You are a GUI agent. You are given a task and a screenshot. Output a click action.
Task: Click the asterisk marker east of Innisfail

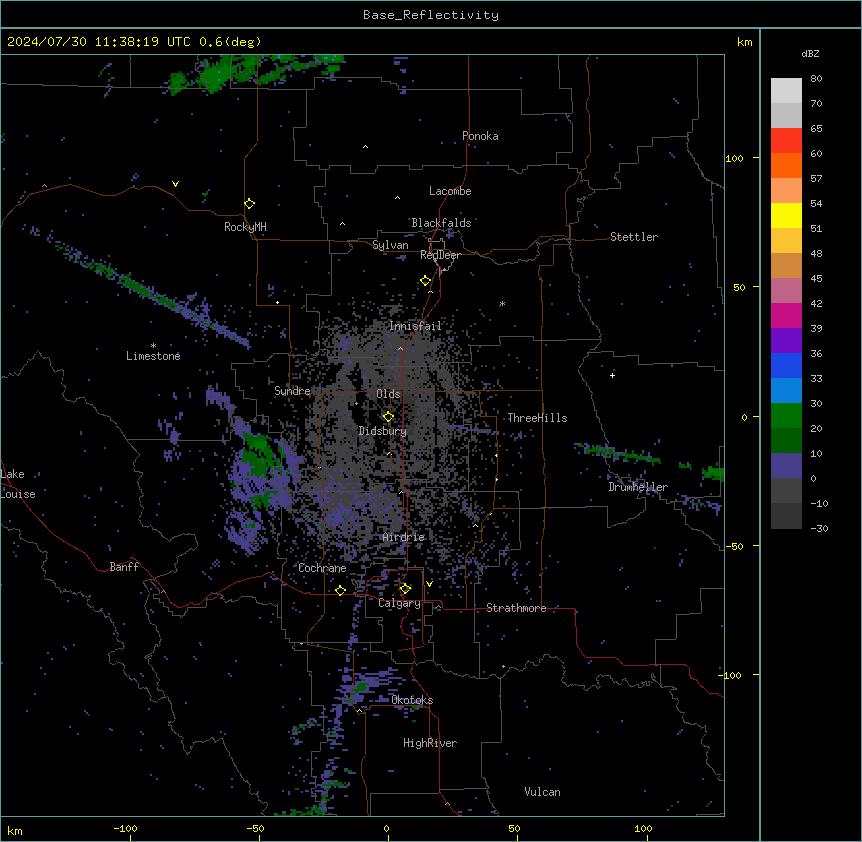pos(502,304)
